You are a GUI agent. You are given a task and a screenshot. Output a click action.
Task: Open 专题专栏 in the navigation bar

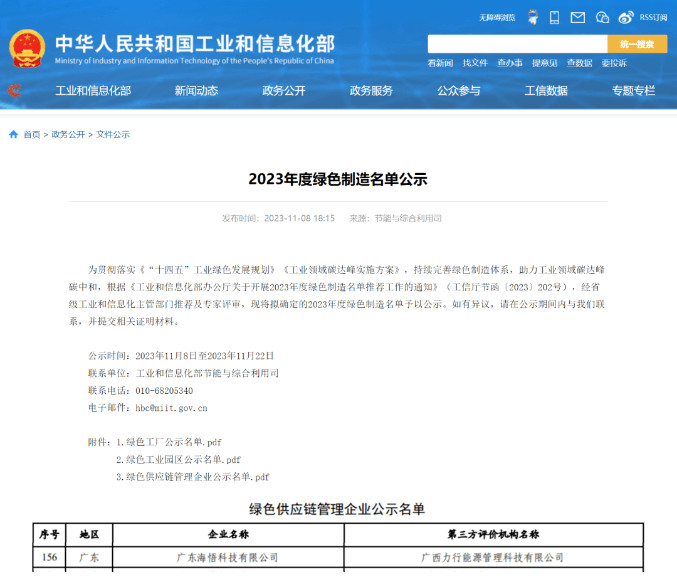[633, 91]
